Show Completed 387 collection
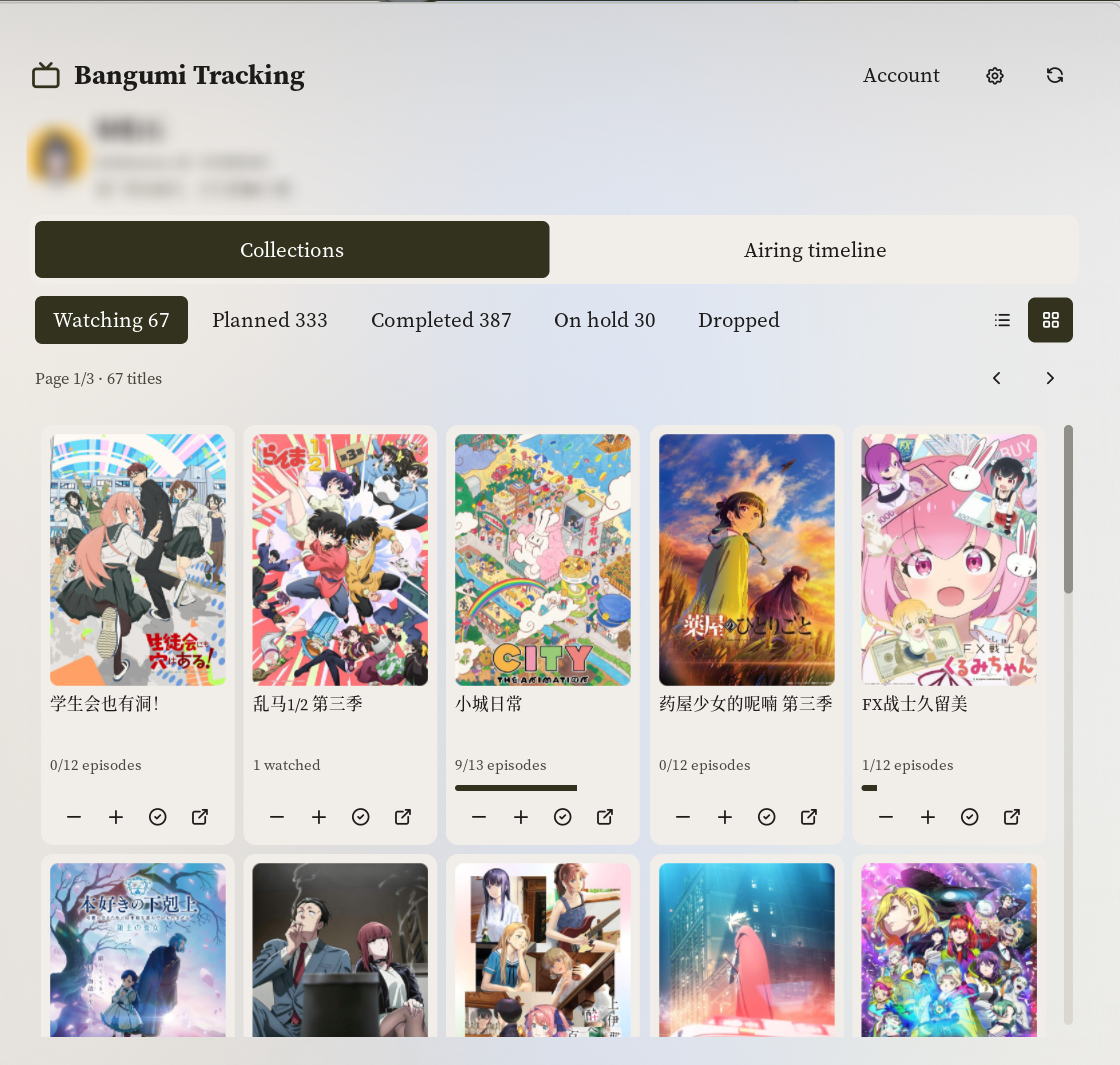This screenshot has height=1065, width=1120. coord(441,320)
